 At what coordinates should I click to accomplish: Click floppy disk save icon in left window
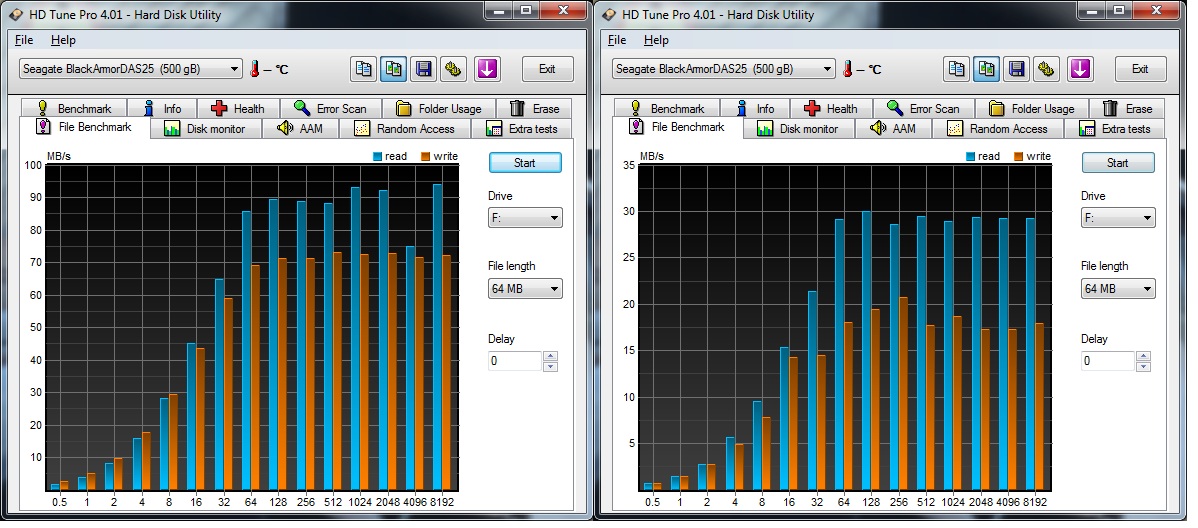click(x=424, y=69)
